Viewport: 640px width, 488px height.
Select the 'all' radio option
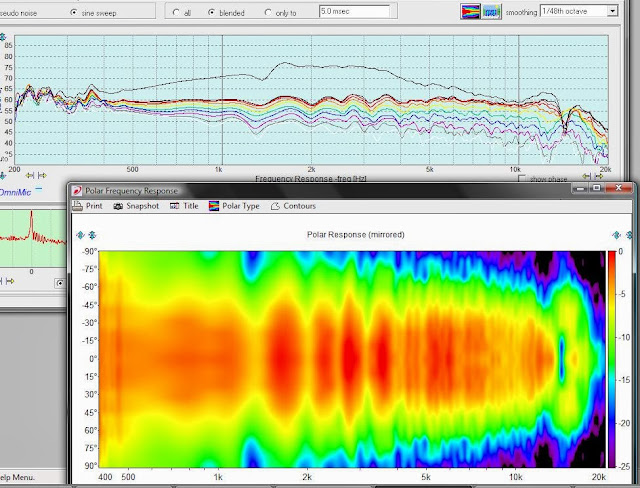point(176,13)
